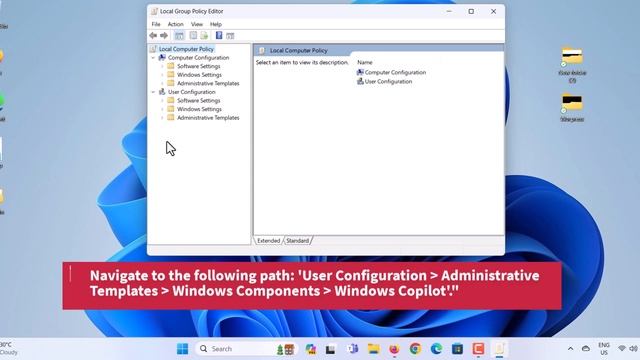The width and height of the screenshot is (640, 360).
Task: Click the Back arrow in the toolbar
Action: click(153, 36)
